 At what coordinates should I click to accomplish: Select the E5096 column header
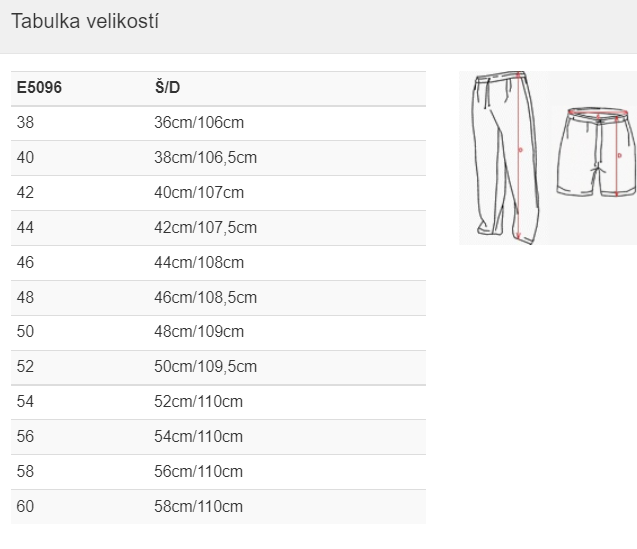(x=39, y=87)
